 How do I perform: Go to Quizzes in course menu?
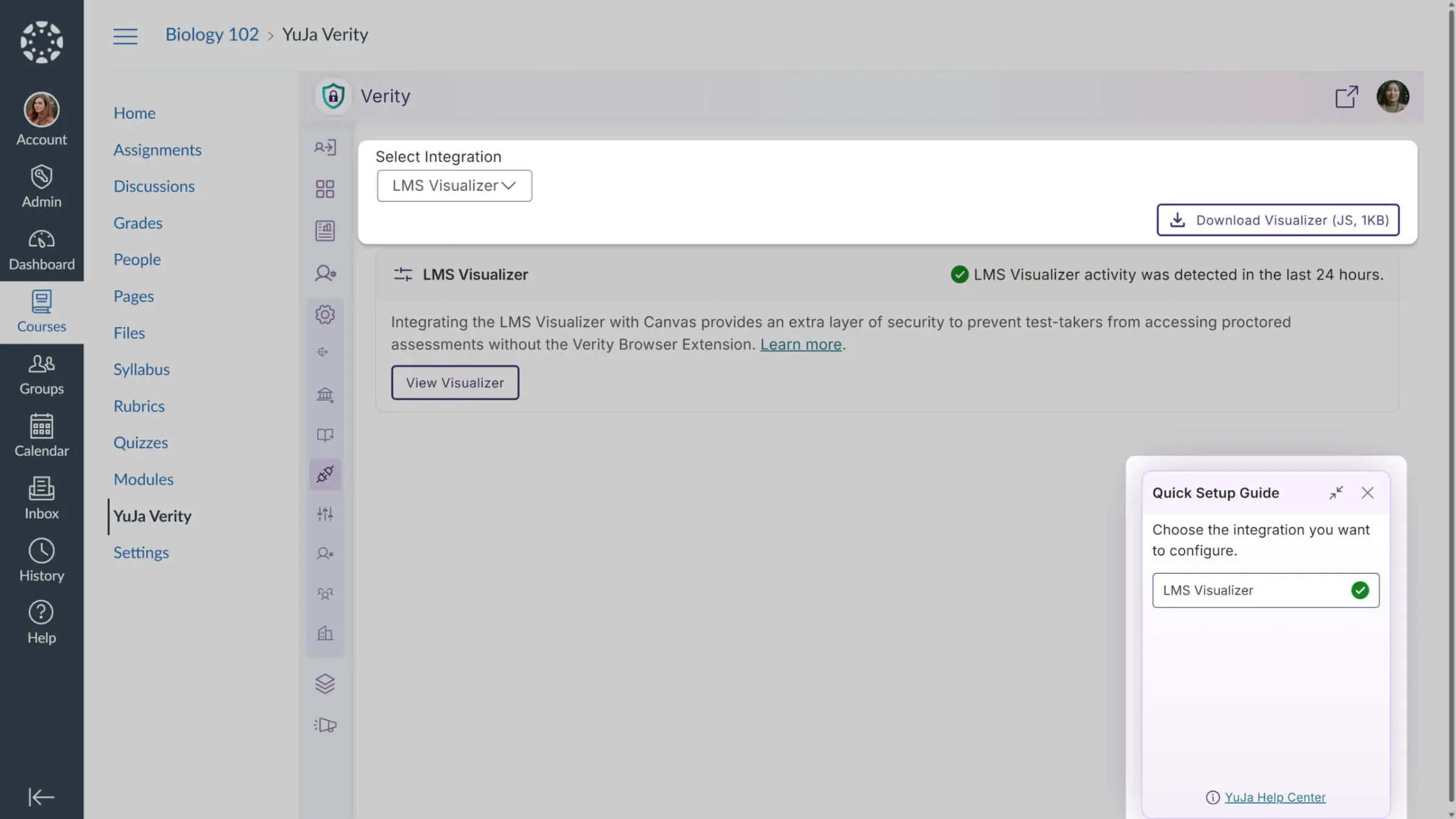tap(140, 442)
